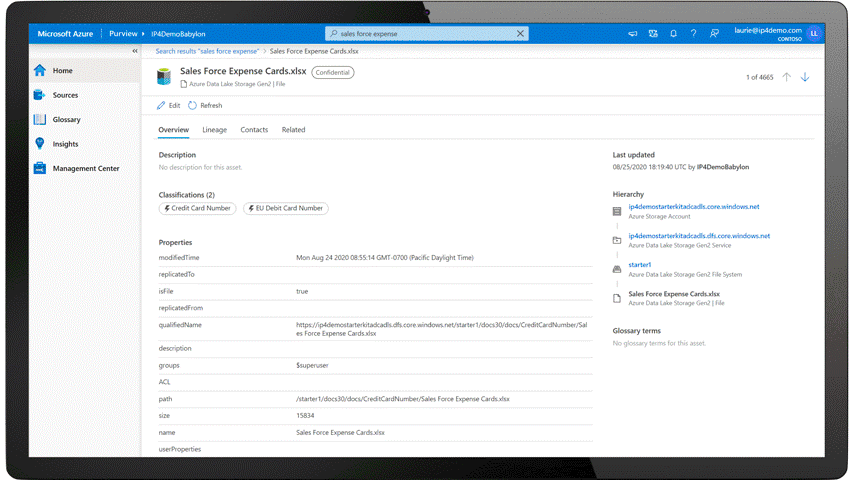Image resolution: width=853 pixels, height=480 pixels.
Task: Go to the Microsoft Azure home label
Action: tap(65, 33)
